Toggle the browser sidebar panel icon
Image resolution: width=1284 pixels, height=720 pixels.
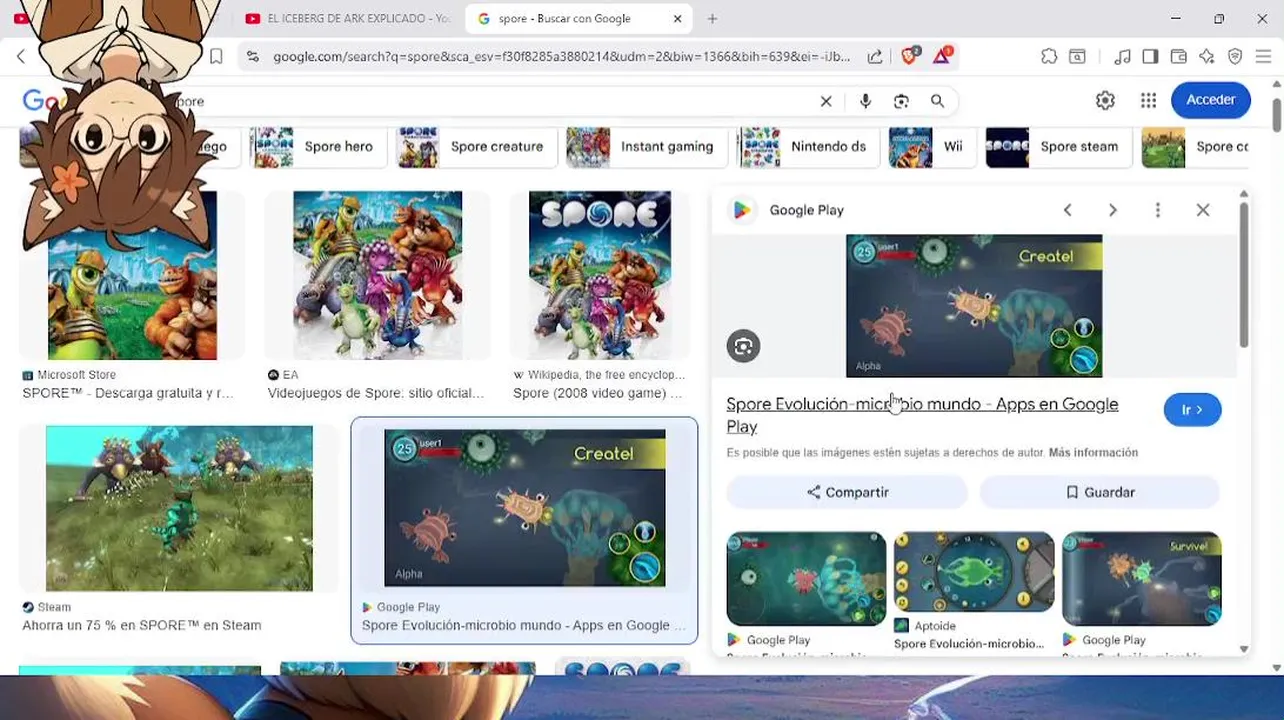tap(1150, 57)
